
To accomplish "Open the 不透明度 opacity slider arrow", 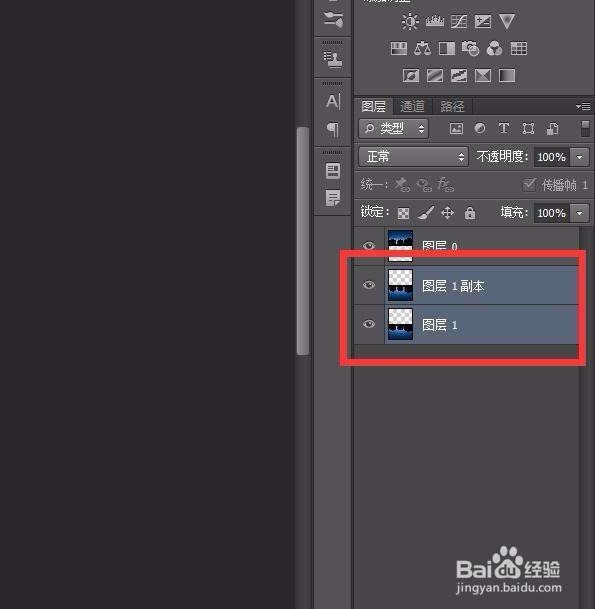I will [x=579, y=157].
